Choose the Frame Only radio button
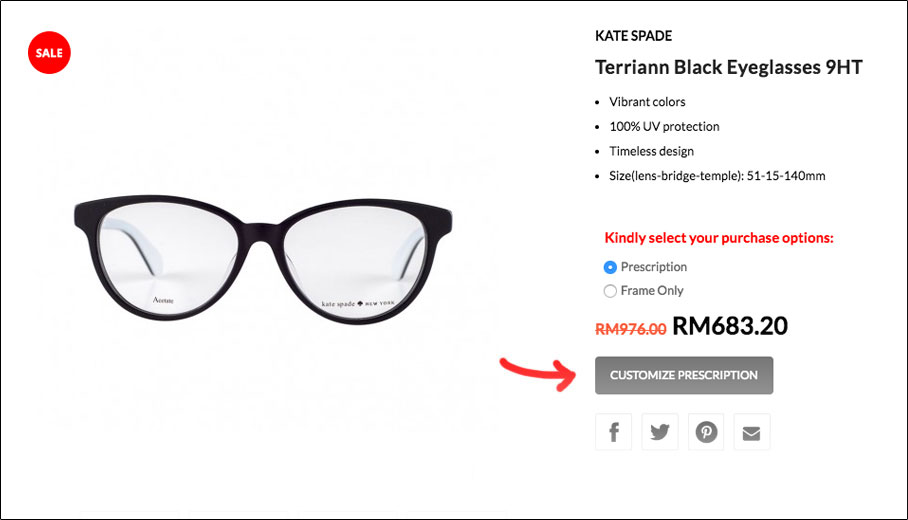This screenshot has height=520, width=908. (x=610, y=291)
